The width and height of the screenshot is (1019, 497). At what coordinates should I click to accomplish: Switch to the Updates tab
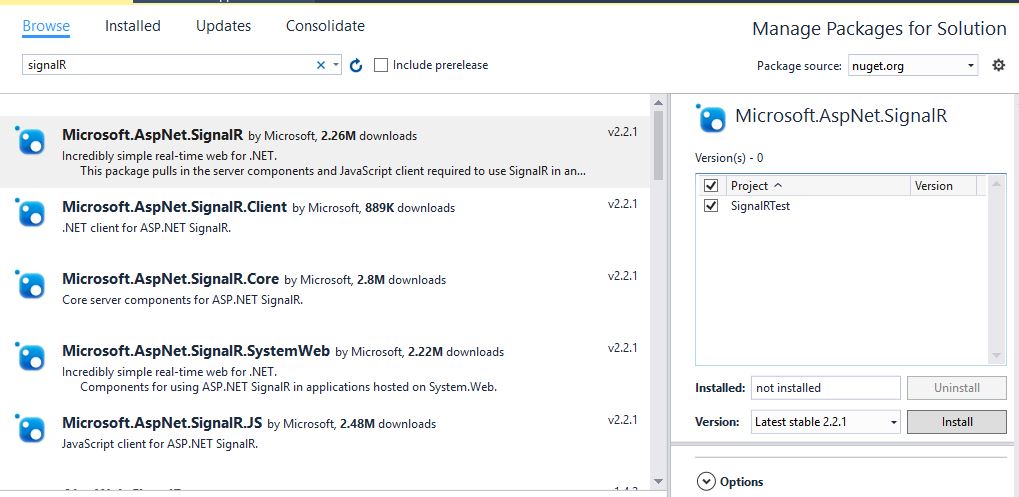[224, 26]
